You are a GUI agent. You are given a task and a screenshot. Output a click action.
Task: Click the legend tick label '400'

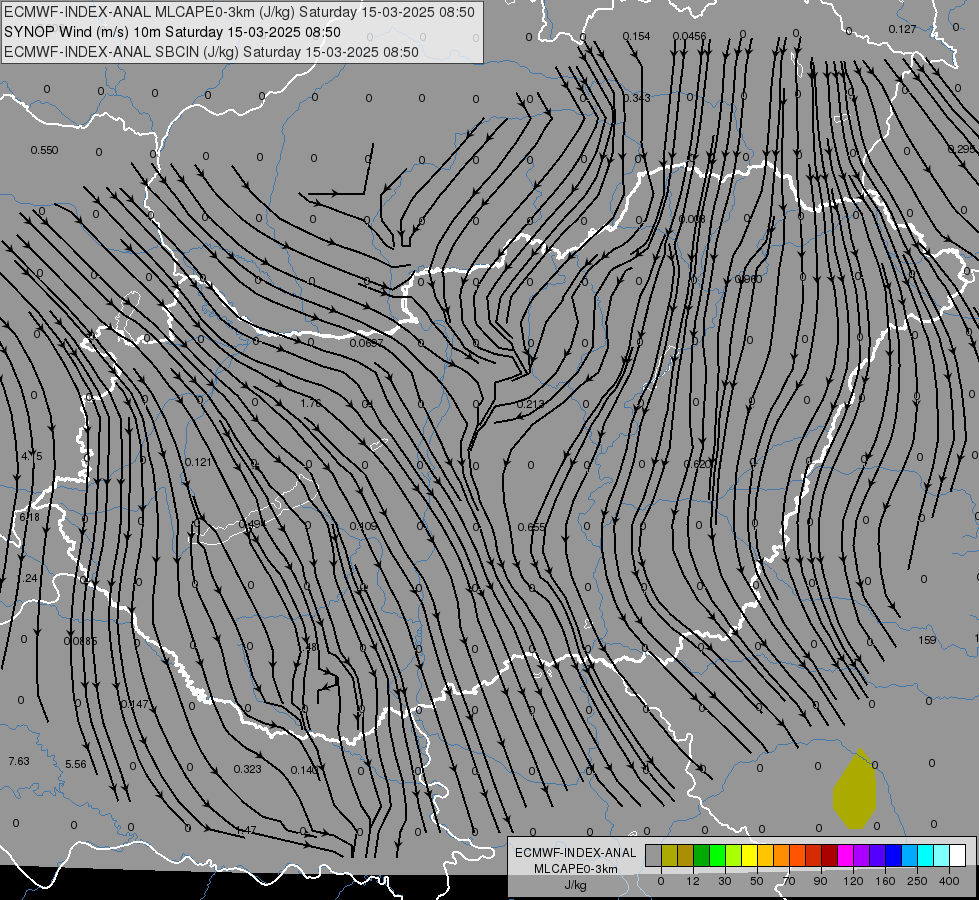[949, 881]
